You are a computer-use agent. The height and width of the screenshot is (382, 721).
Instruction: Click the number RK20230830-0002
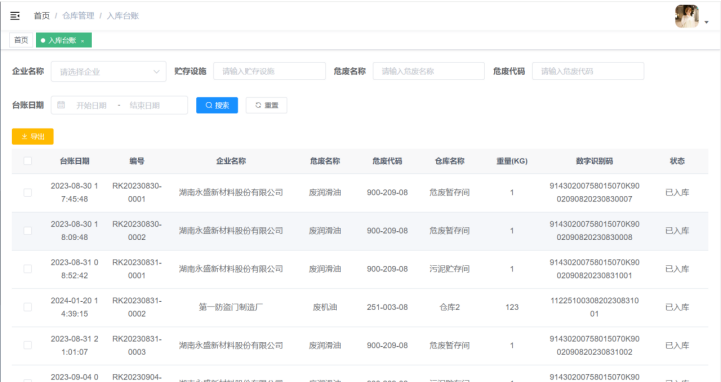(x=137, y=231)
